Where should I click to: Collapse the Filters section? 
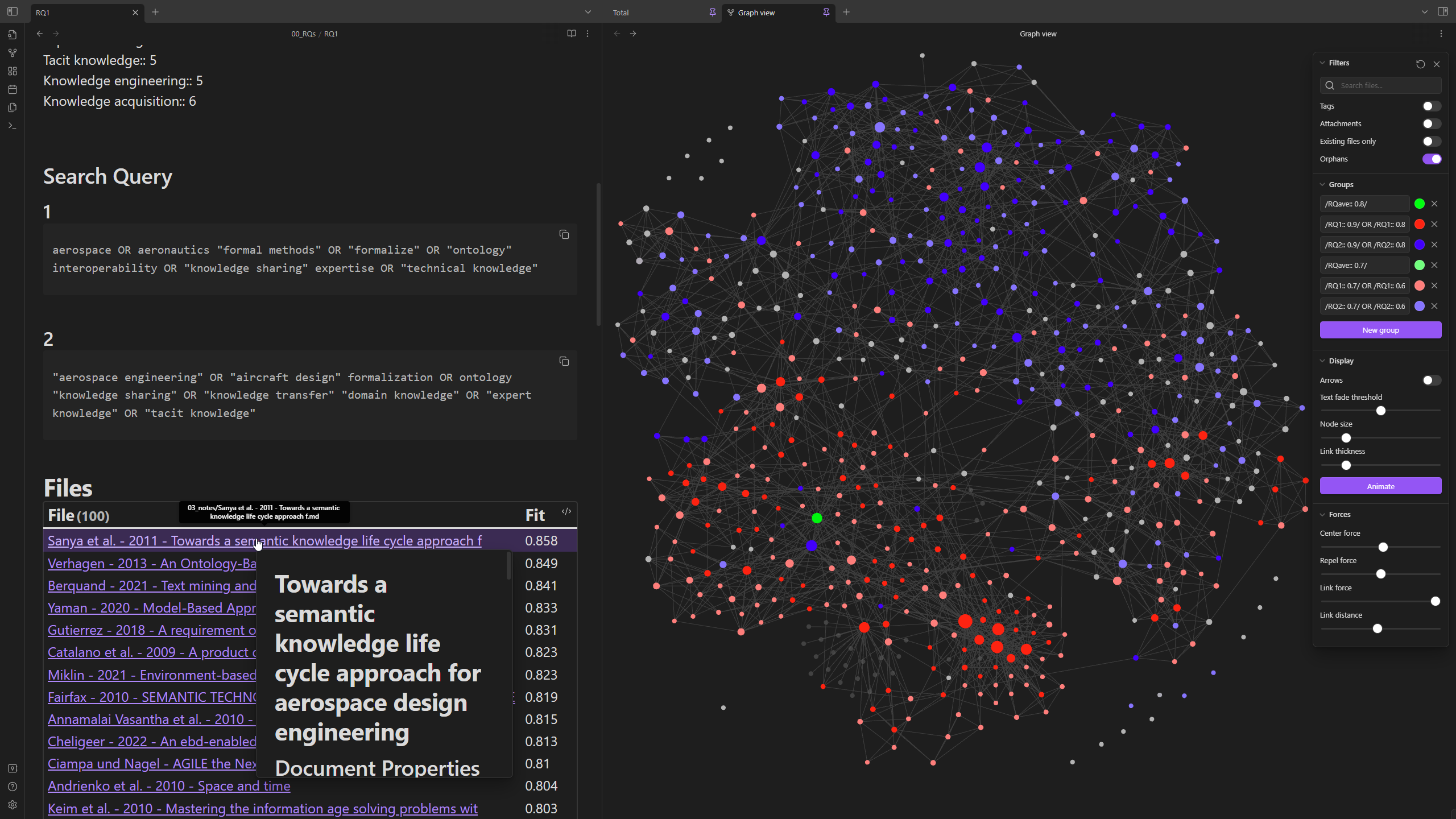tap(1322, 63)
